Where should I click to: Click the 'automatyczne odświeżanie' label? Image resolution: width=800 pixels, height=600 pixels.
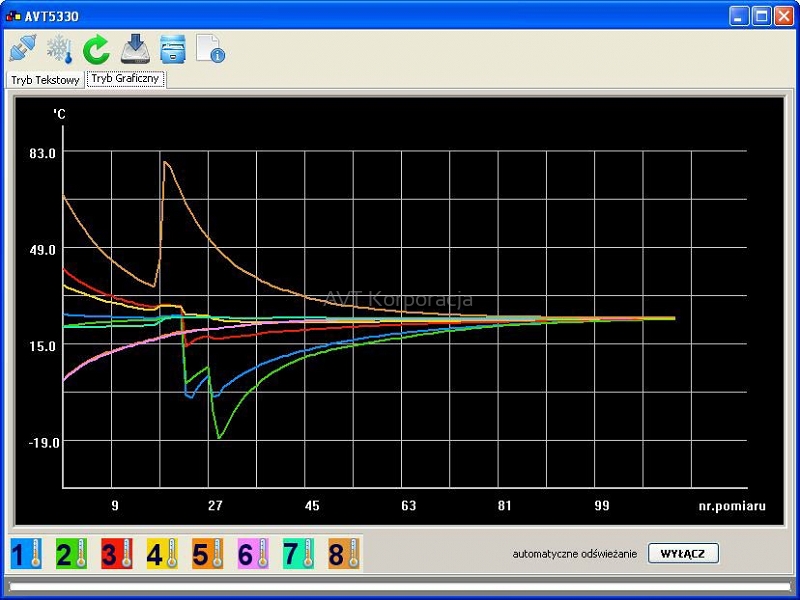(x=574, y=554)
